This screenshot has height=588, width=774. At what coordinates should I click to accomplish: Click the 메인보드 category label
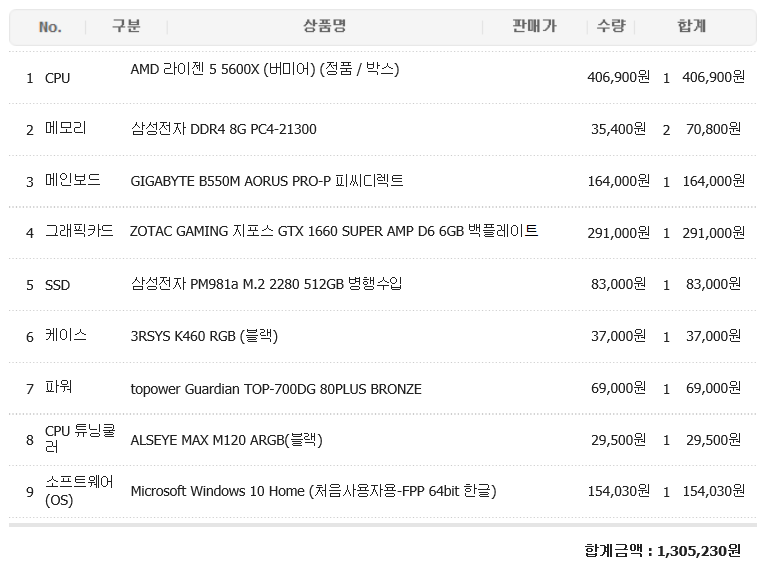pos(73,180)
